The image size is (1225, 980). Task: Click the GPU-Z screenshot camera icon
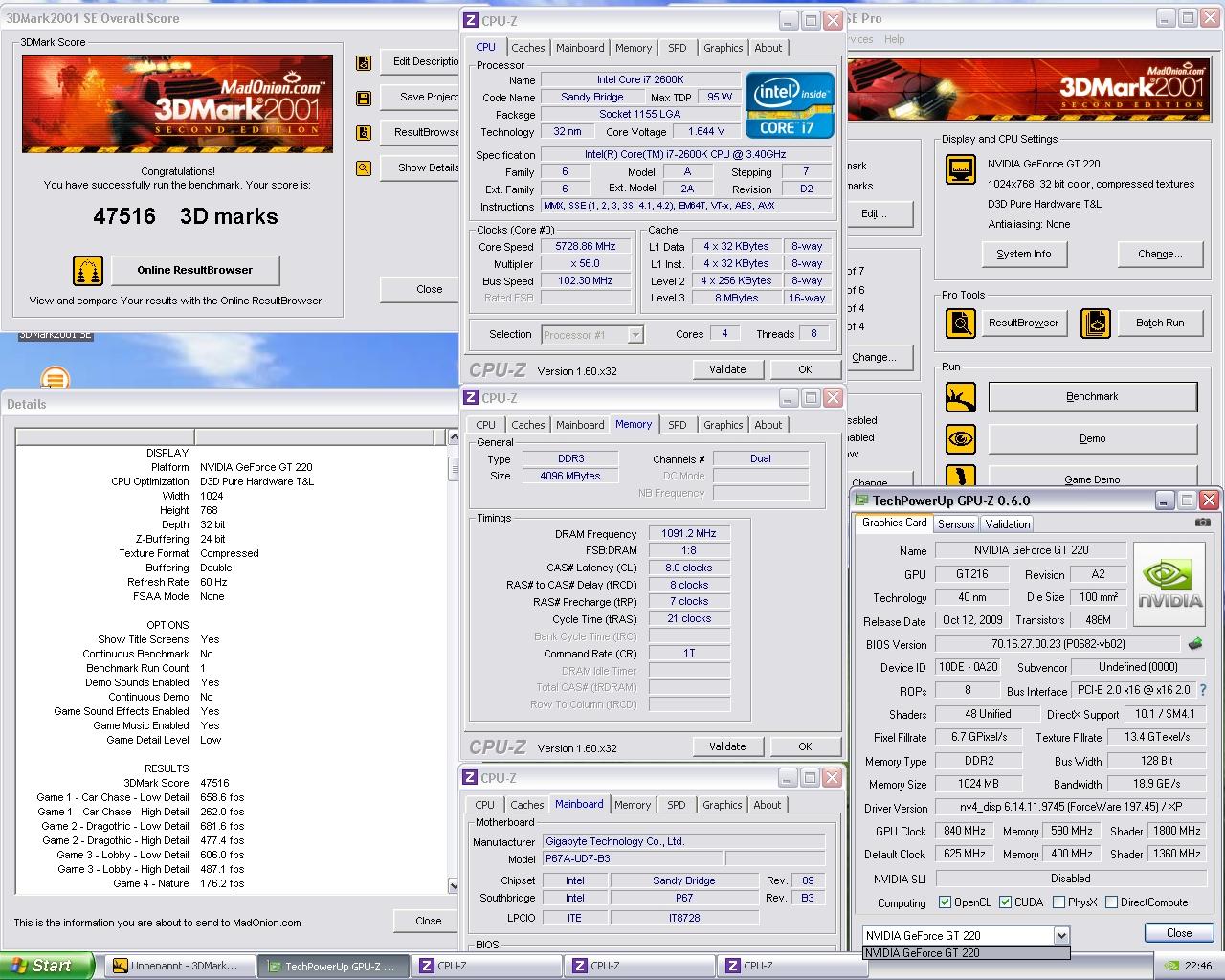click(1203, 523)
